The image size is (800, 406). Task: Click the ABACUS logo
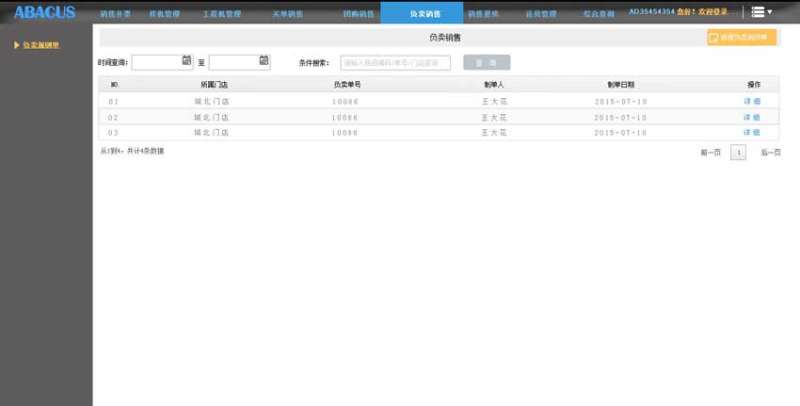[x=44, y=13]
